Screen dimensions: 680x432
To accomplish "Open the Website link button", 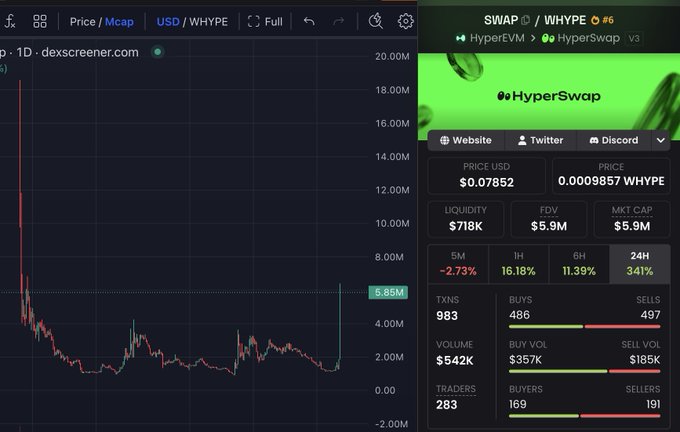I will [x=466, y=140].
